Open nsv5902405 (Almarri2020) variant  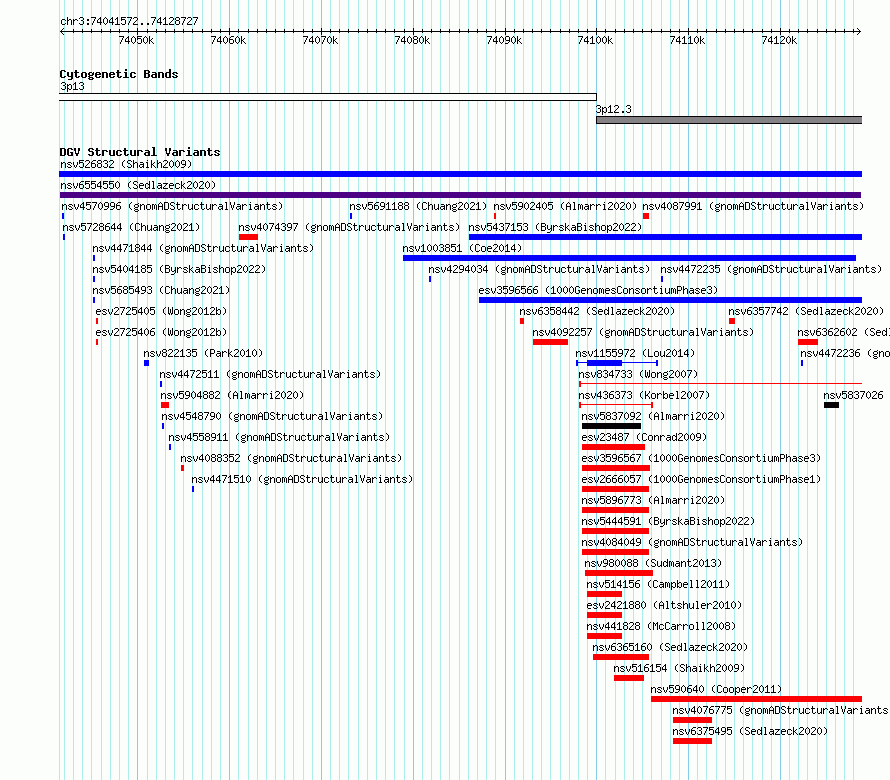coord(565,206)
